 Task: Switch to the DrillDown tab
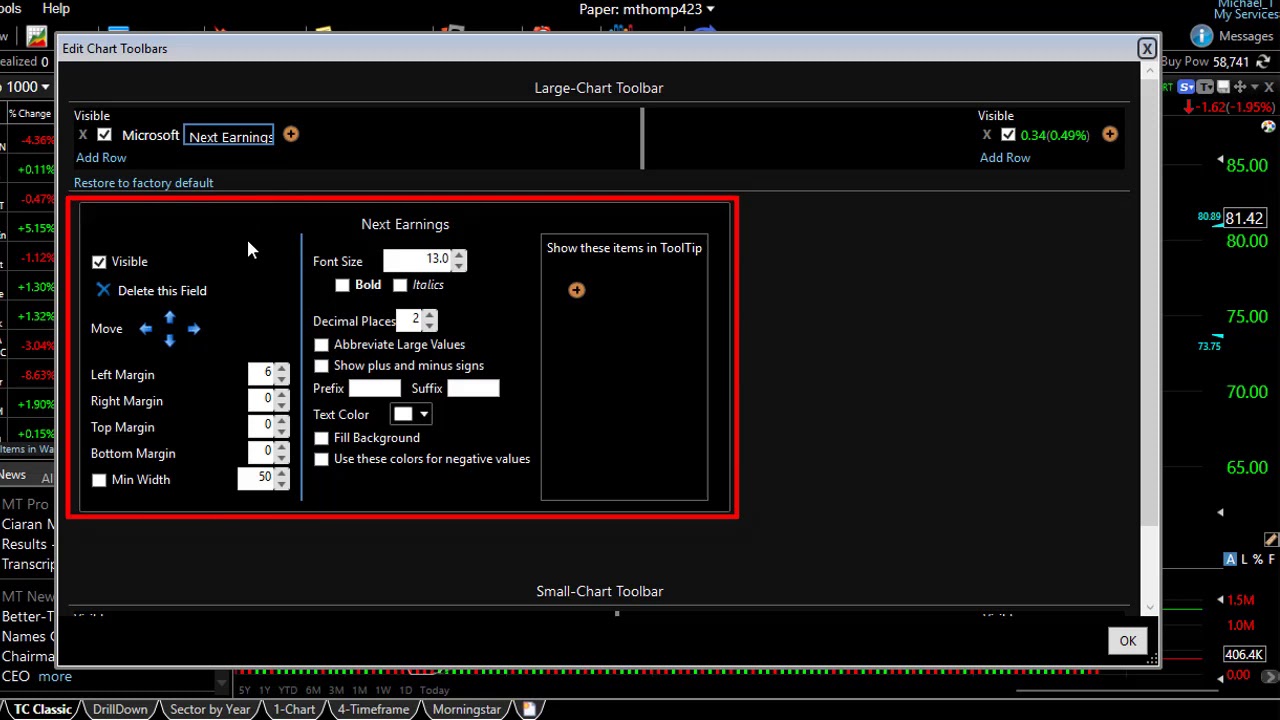click(x=120, y=709)
